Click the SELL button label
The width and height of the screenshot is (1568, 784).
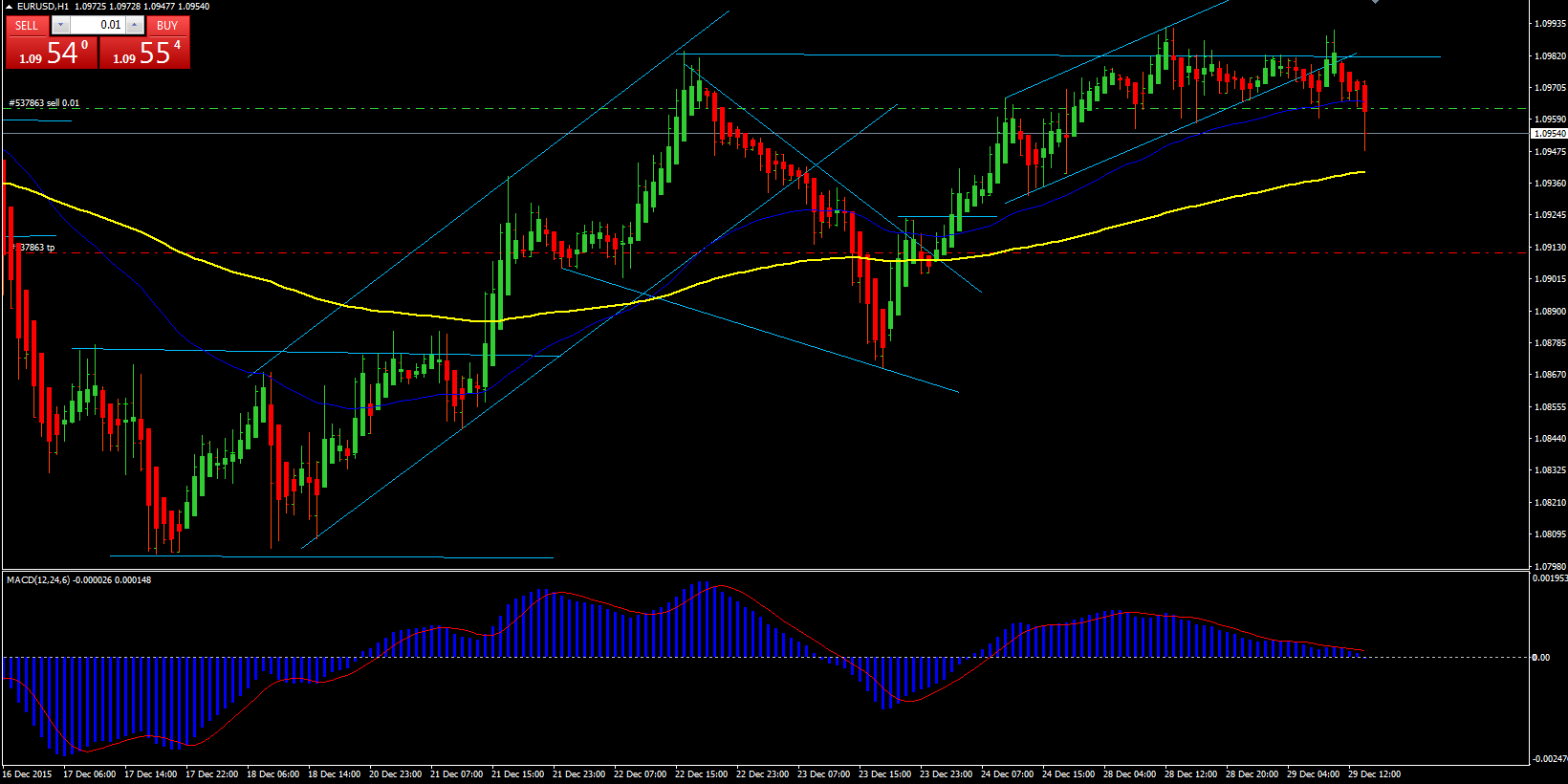pos(27,26)
